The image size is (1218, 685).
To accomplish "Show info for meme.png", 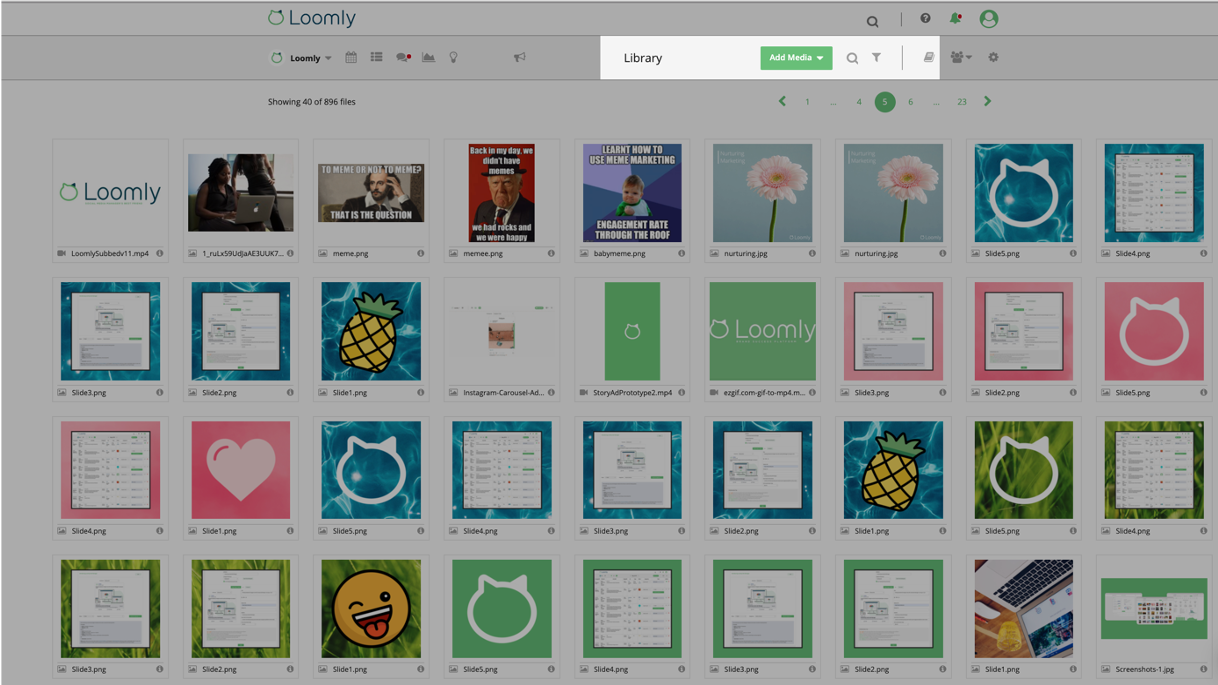I will (x=420, y=254).
